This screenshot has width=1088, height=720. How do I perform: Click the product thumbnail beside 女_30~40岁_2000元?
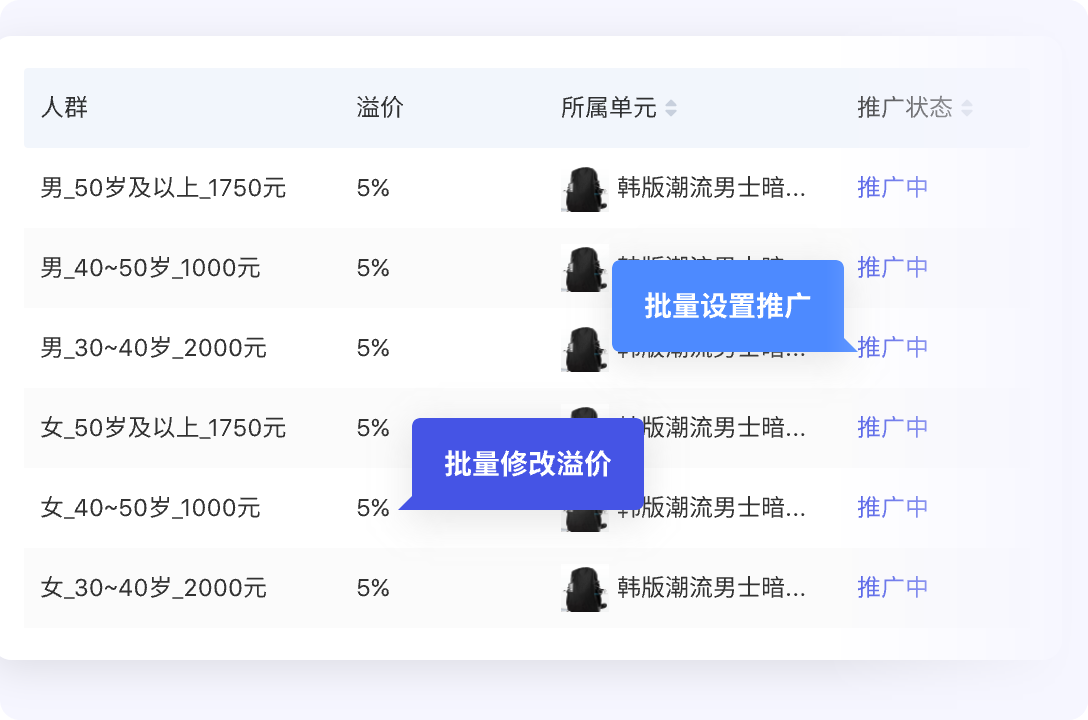point(585,588)
